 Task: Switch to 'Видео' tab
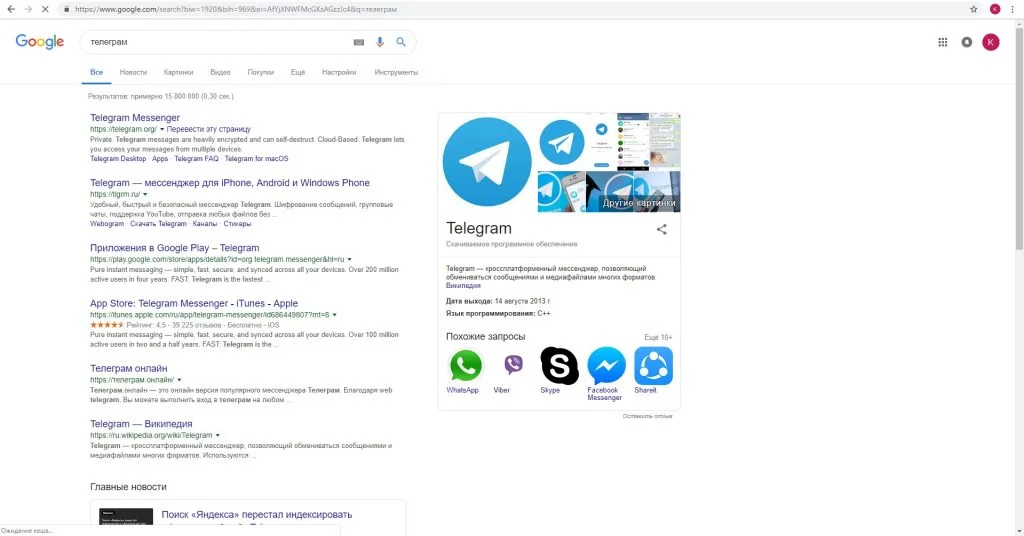click(x=220, y=72)
